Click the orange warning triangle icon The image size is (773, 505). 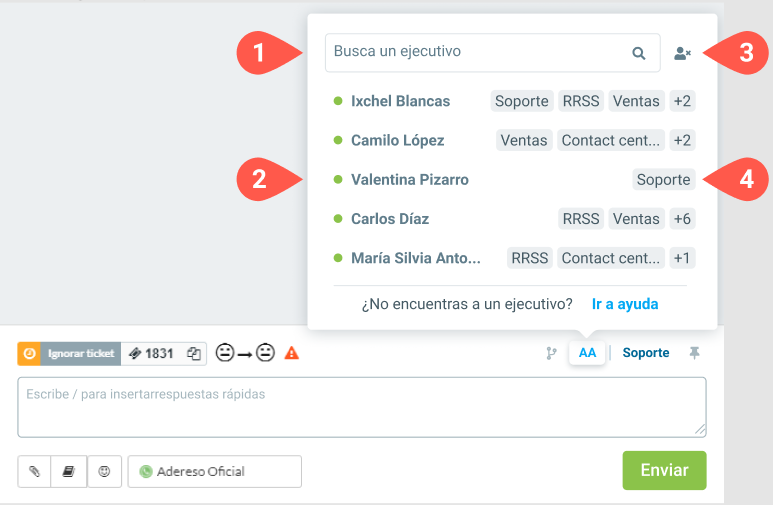coord(292,353)
